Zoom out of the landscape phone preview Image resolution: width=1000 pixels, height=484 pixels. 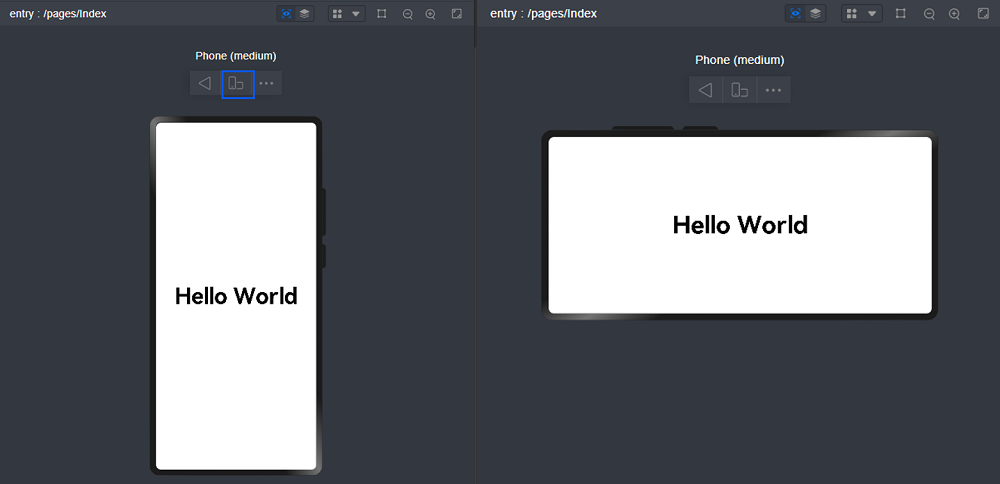(930, 14)
